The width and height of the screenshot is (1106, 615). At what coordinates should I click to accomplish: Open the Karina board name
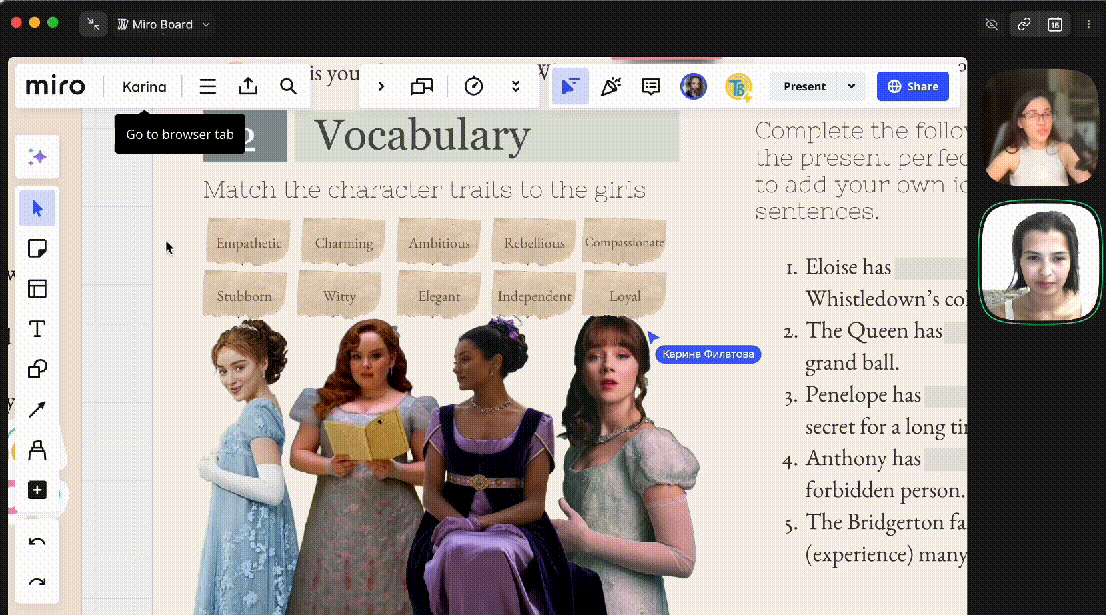click(x=144, y=87)
